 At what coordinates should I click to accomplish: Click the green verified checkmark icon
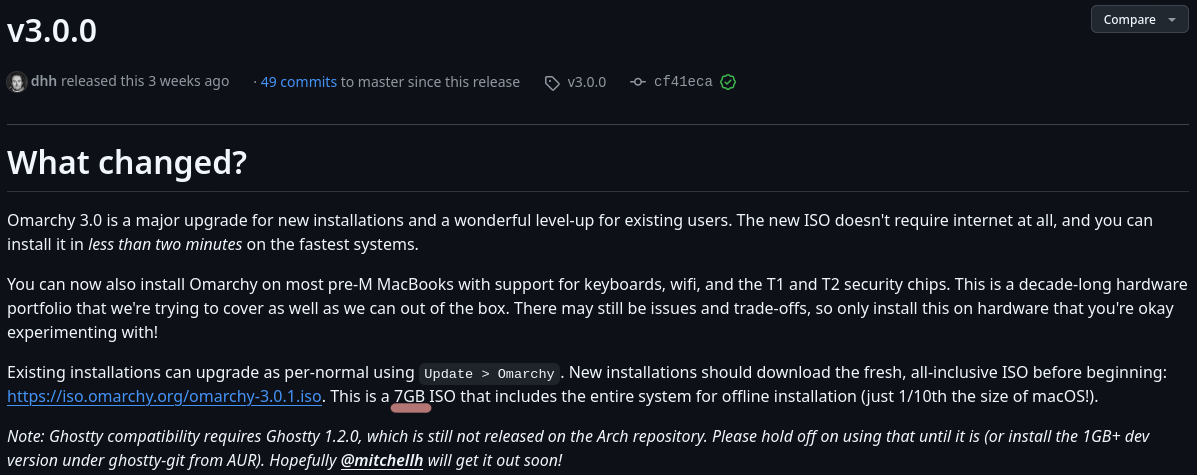(728, 82)
